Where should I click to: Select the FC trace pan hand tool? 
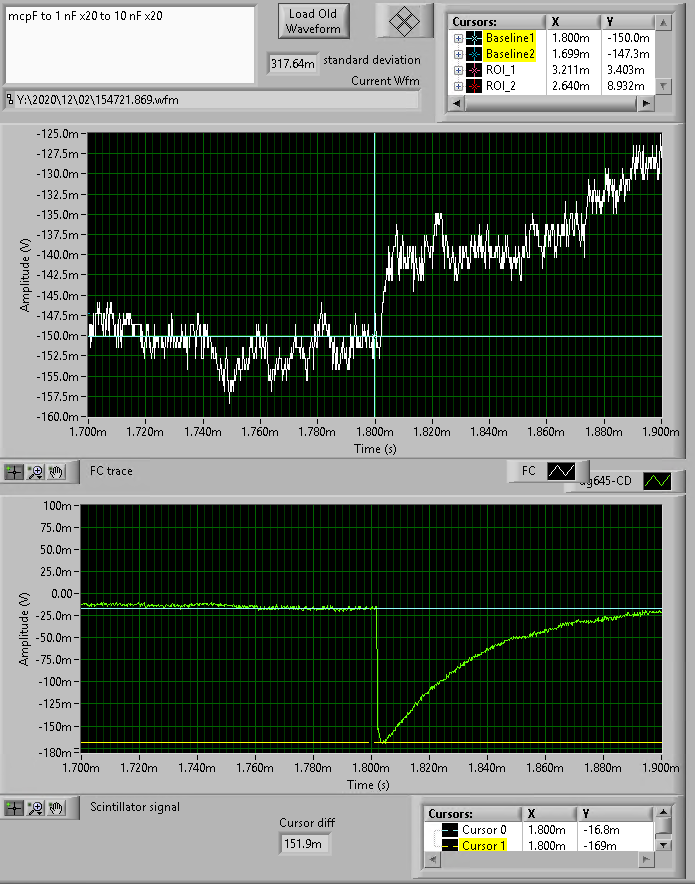(56, 472)
